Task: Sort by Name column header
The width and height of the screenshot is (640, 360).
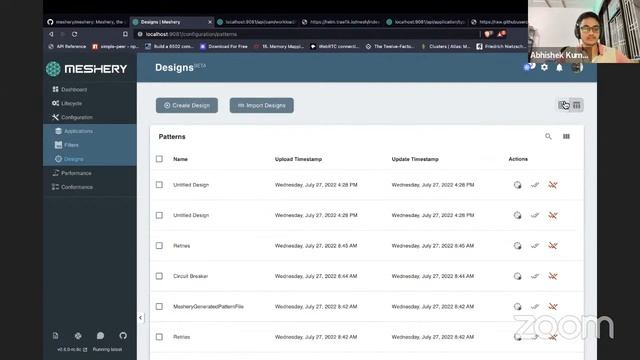Action: [180, 159]
